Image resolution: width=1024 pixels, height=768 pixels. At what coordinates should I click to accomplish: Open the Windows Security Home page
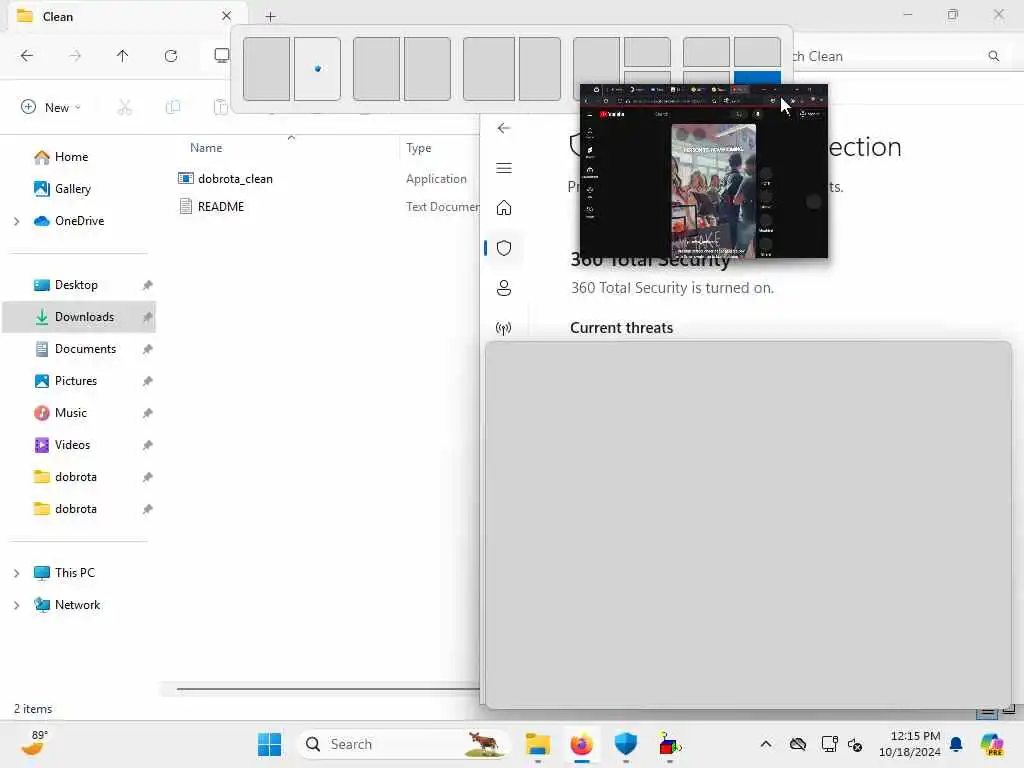click(x=504, y=208)
